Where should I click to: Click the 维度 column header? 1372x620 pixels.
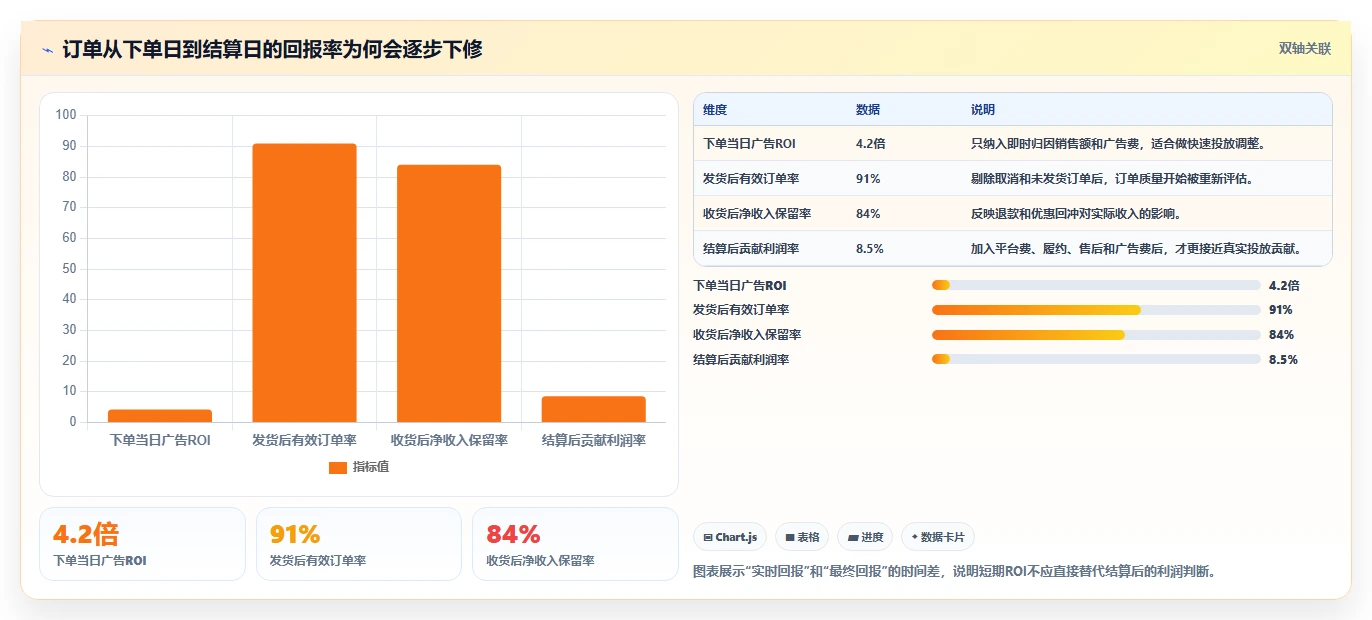(x=715, y=110)
